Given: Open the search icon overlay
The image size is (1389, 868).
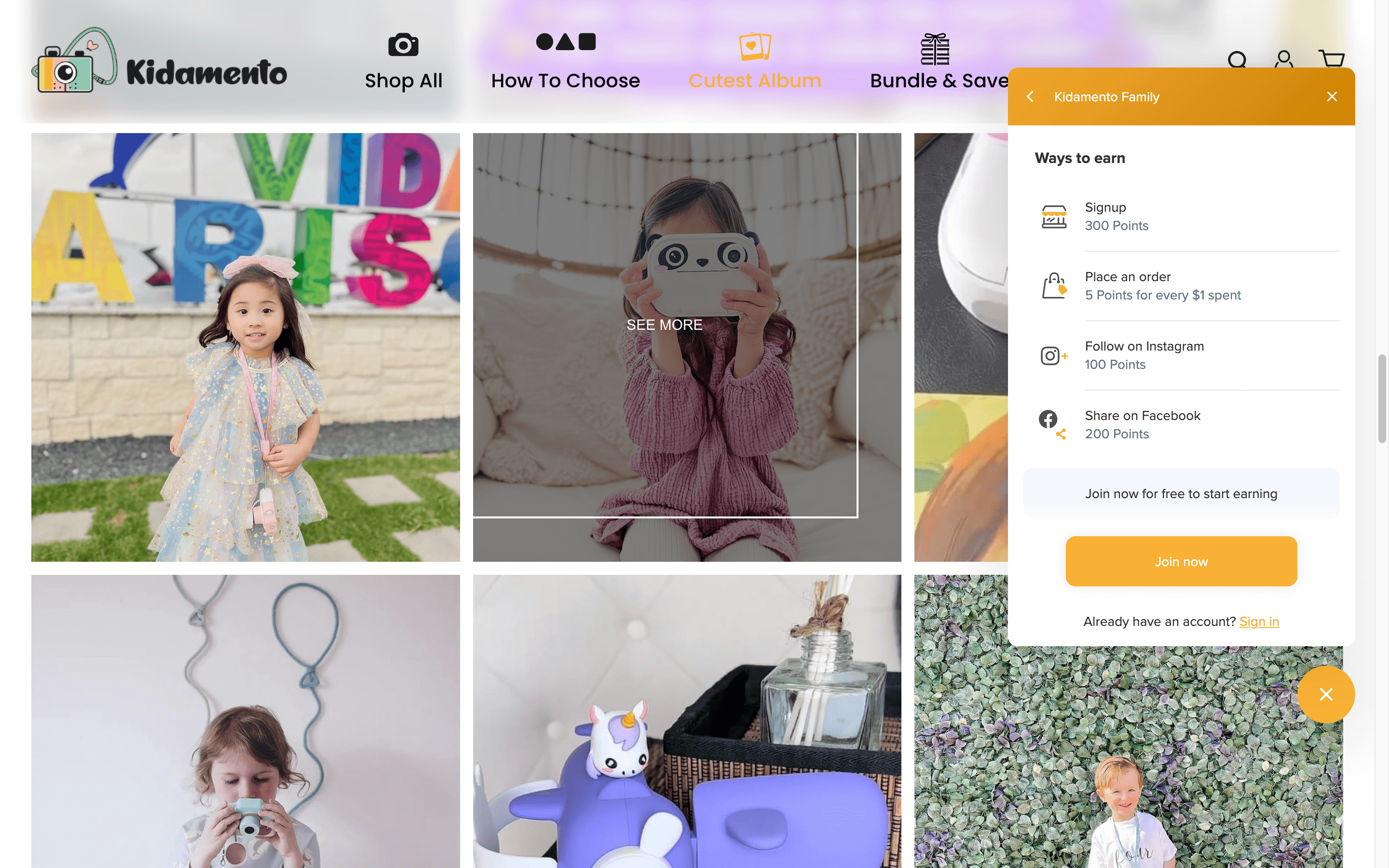Looking at the screenshot, I should 1238,59.
